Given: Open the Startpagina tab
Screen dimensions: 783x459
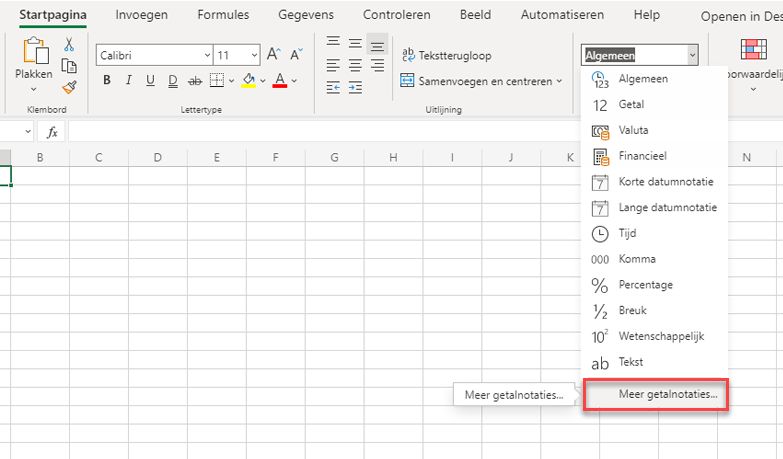Looking at the screenshot, I should click(52, 15).
